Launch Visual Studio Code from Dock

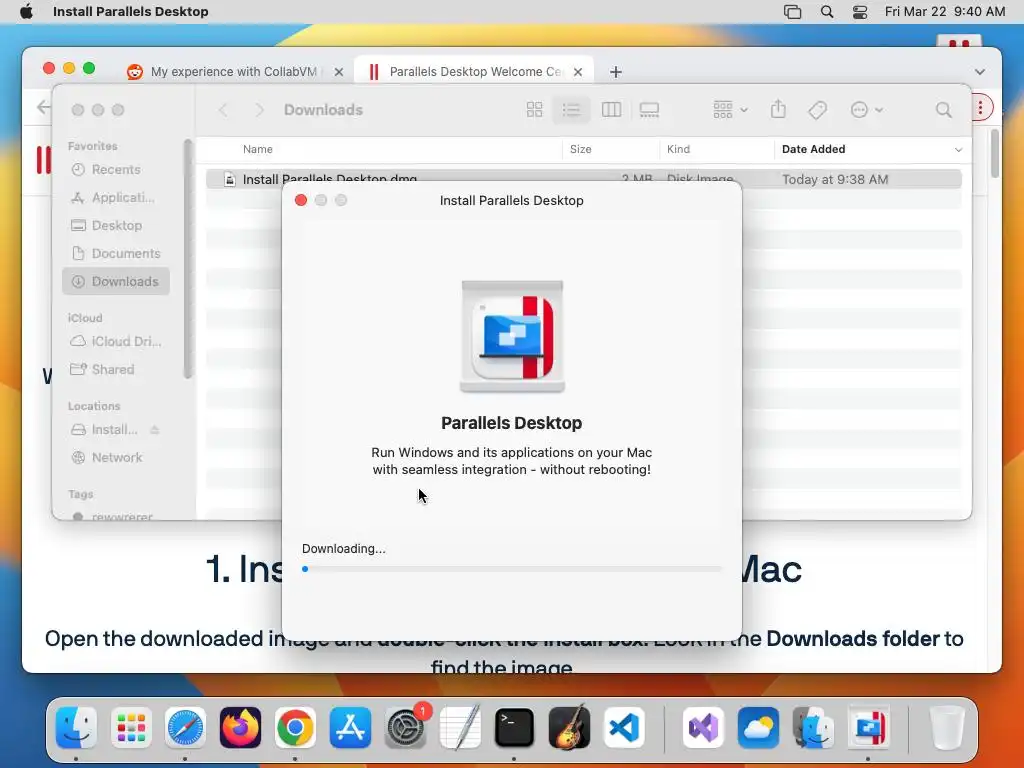click(624, 728)
